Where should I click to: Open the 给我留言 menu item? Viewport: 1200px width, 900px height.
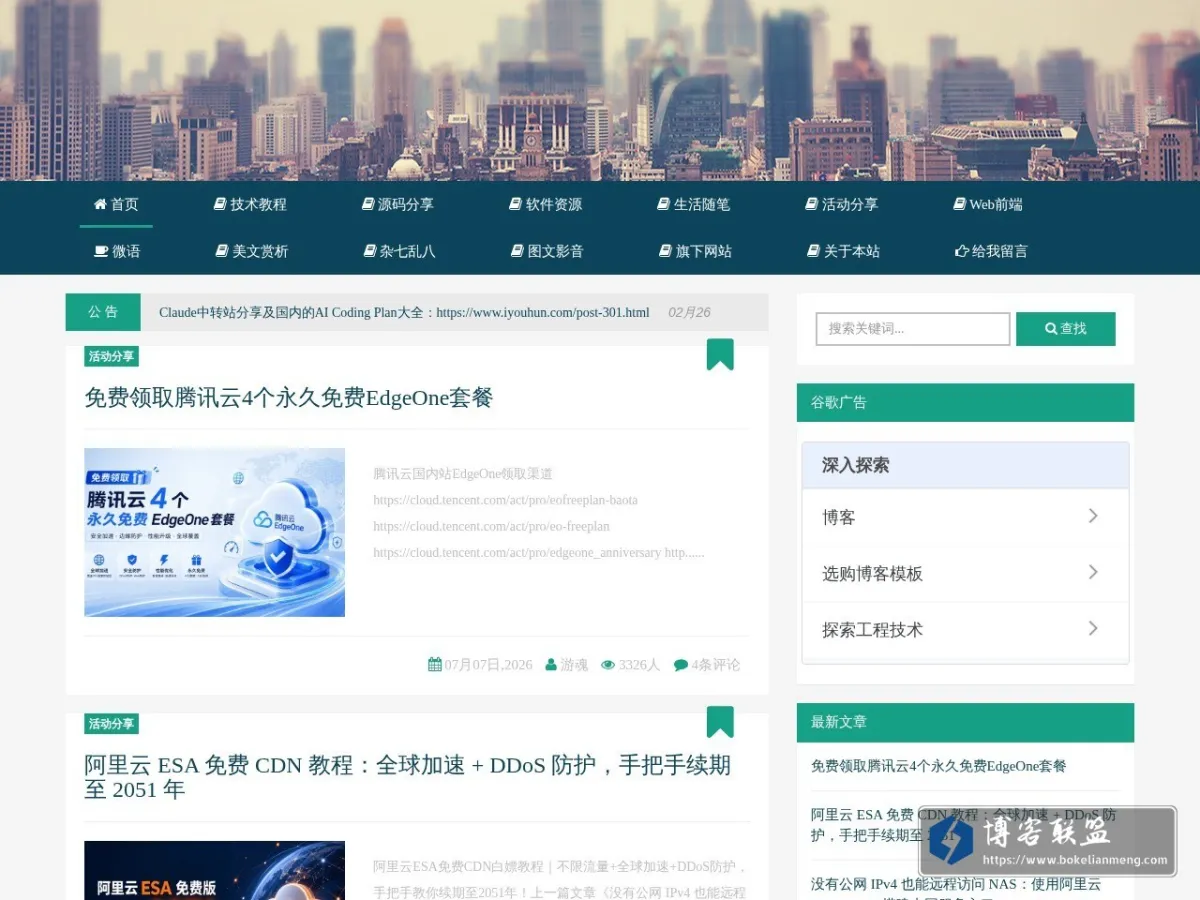(x=992, y=251)
